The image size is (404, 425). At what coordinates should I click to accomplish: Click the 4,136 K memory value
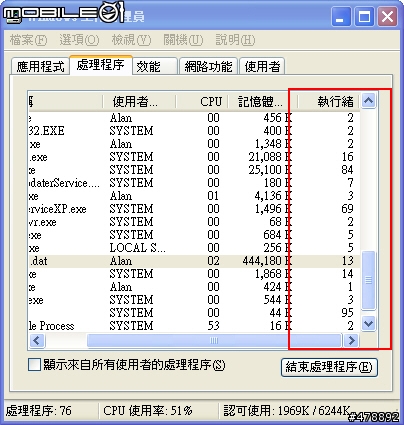(x=273, y=196)
